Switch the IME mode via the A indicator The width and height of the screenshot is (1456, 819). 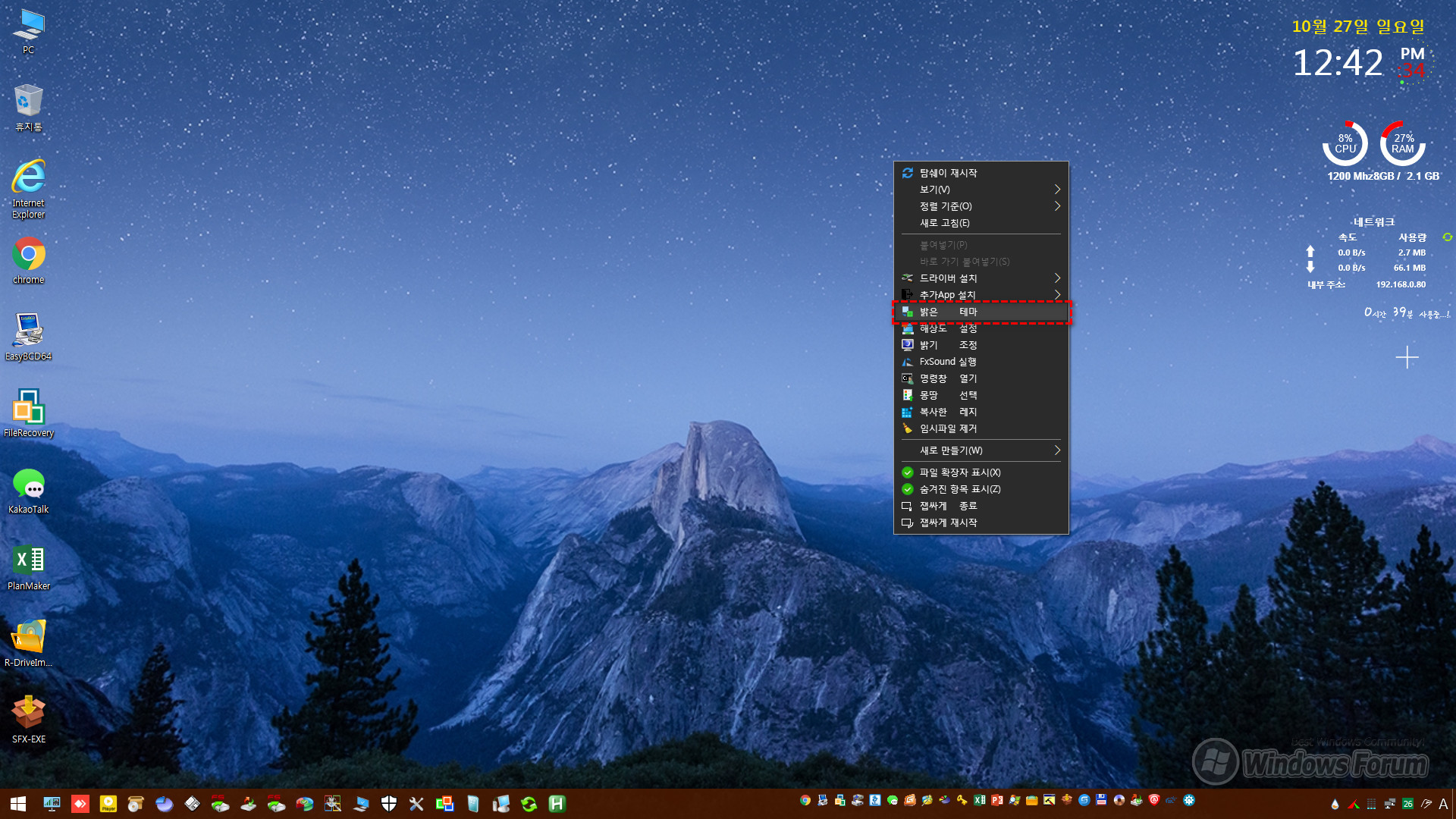tap(1443, 804)
